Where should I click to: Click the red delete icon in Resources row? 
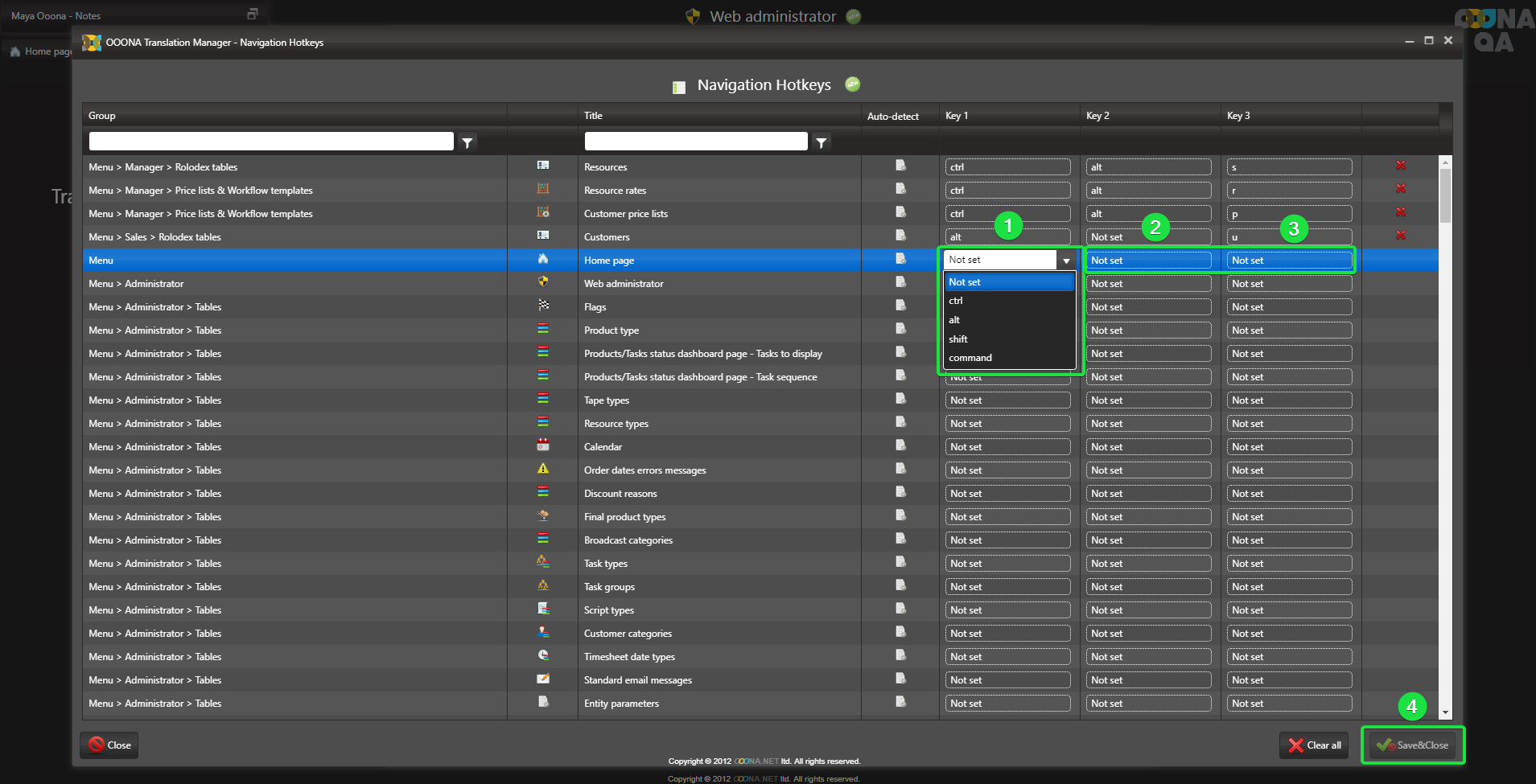point(1400,166)
